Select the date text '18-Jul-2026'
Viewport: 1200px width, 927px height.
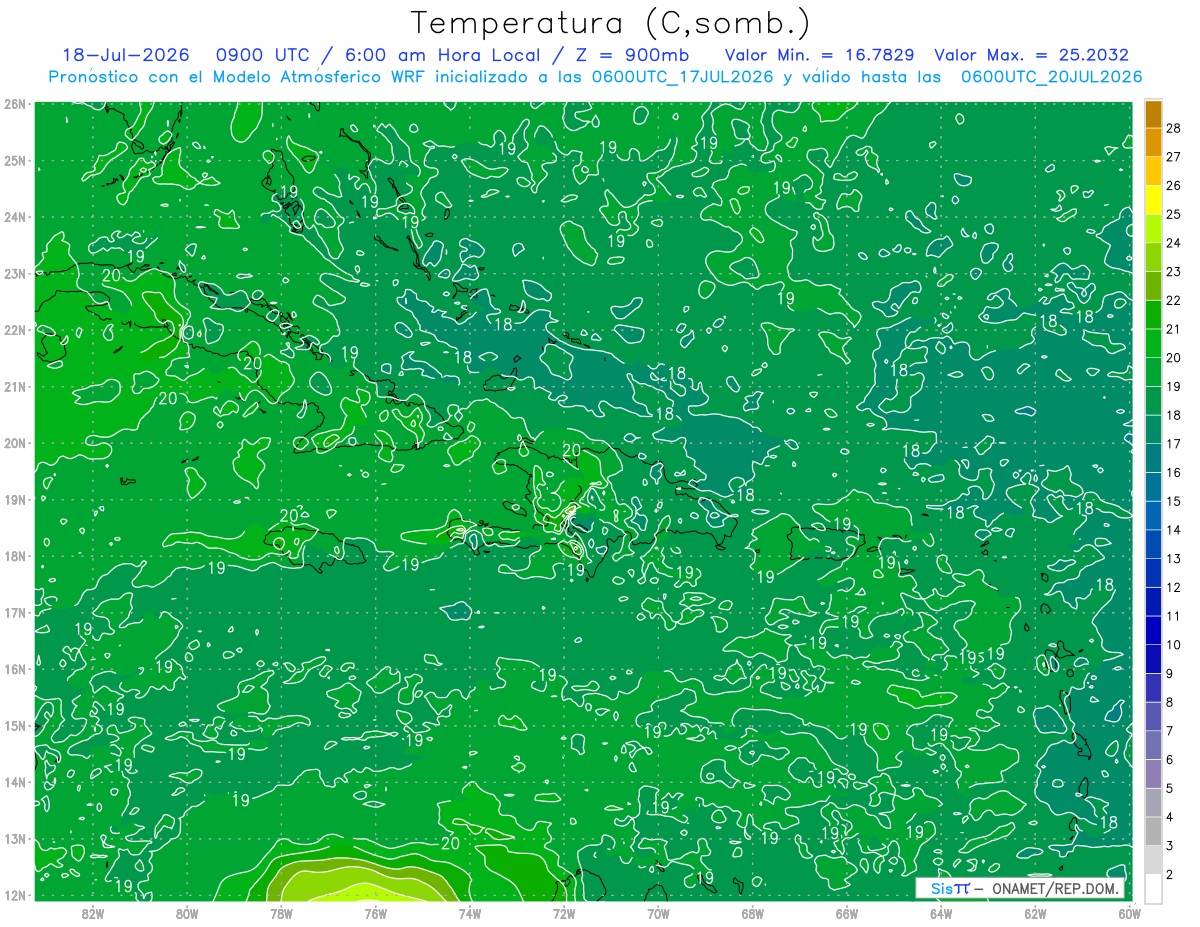click(128, 55)
